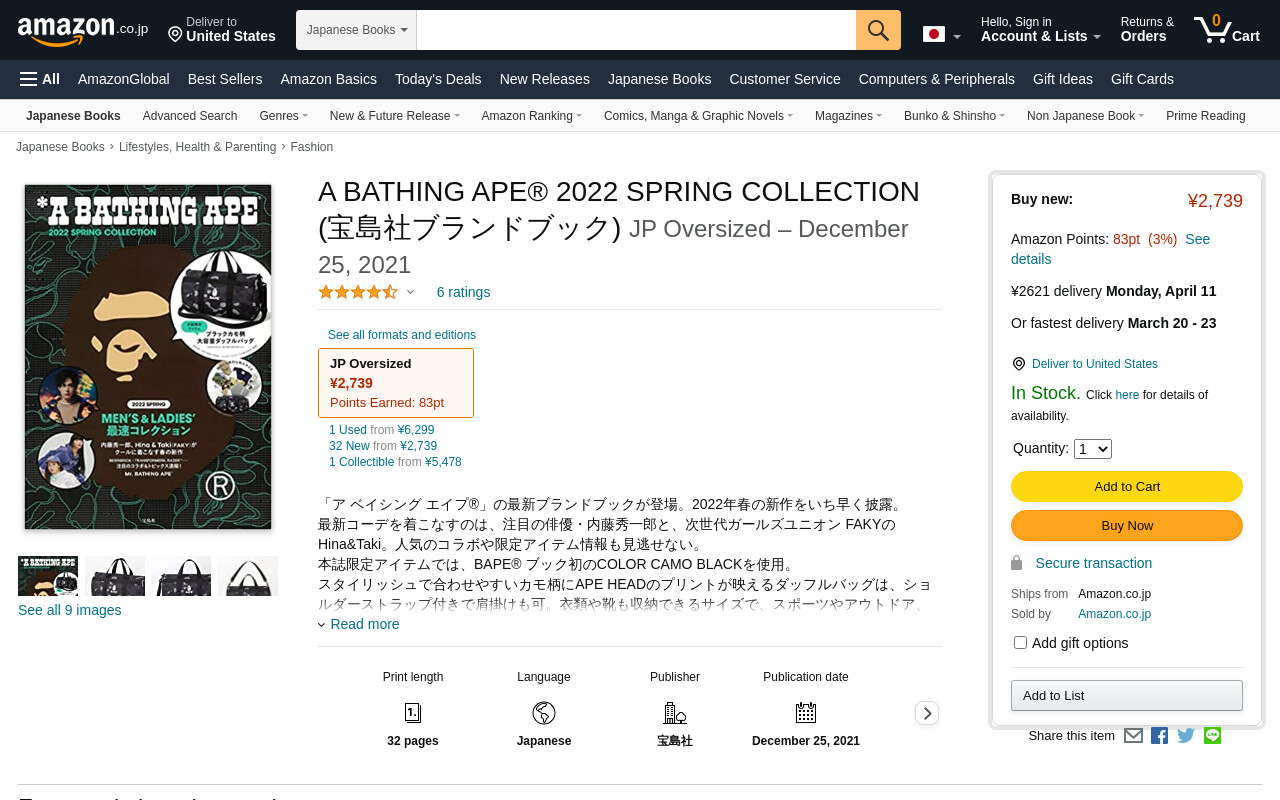This screenshot has width=1280, height=800.
Task: Open the ratings breakdown chevron next to stars
Action: (410, 292)
